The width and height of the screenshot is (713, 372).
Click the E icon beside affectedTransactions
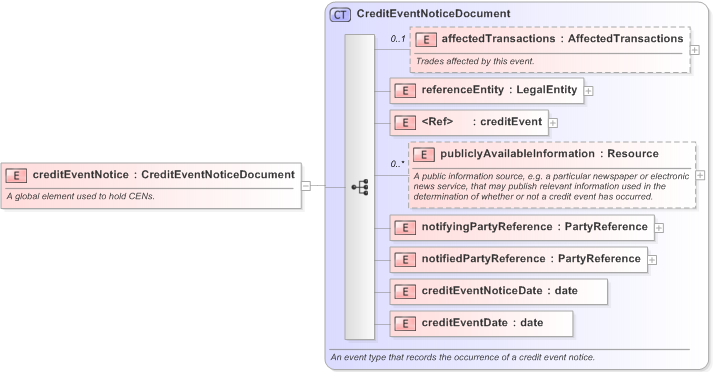pos(426,40)
